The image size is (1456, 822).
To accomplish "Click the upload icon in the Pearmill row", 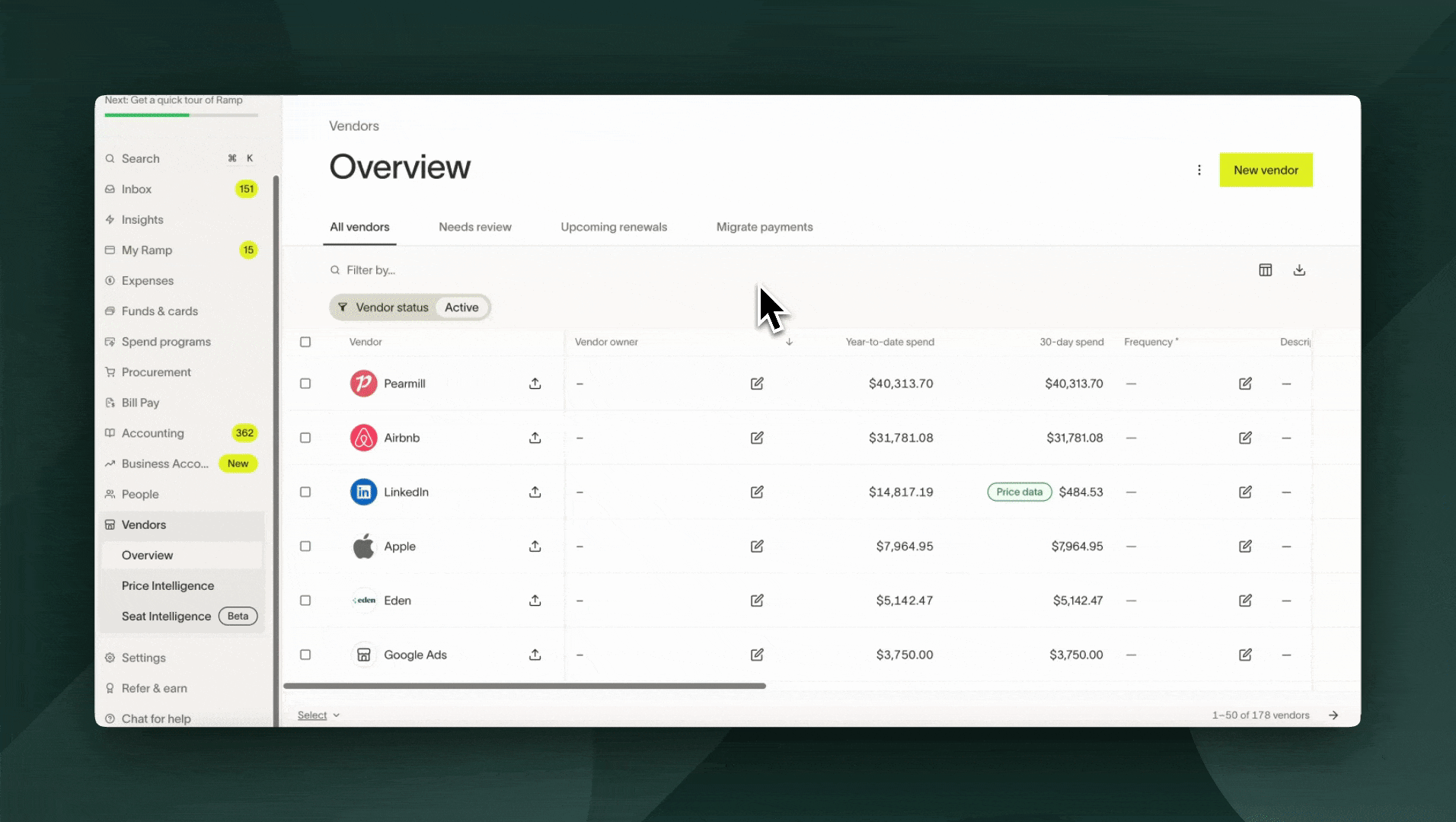I will tap(535, 384).
